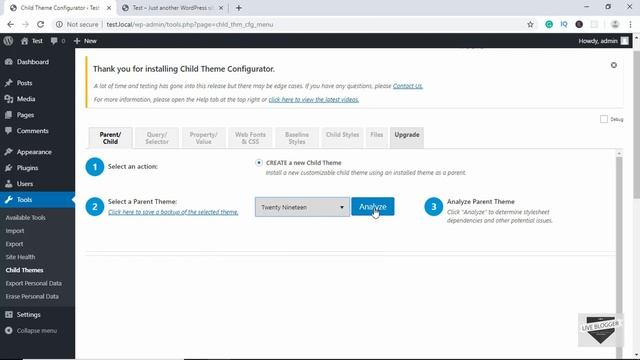Select CREATE a new Child Theme radio
The height and width of the screenshot is (360, 640).
259,162
